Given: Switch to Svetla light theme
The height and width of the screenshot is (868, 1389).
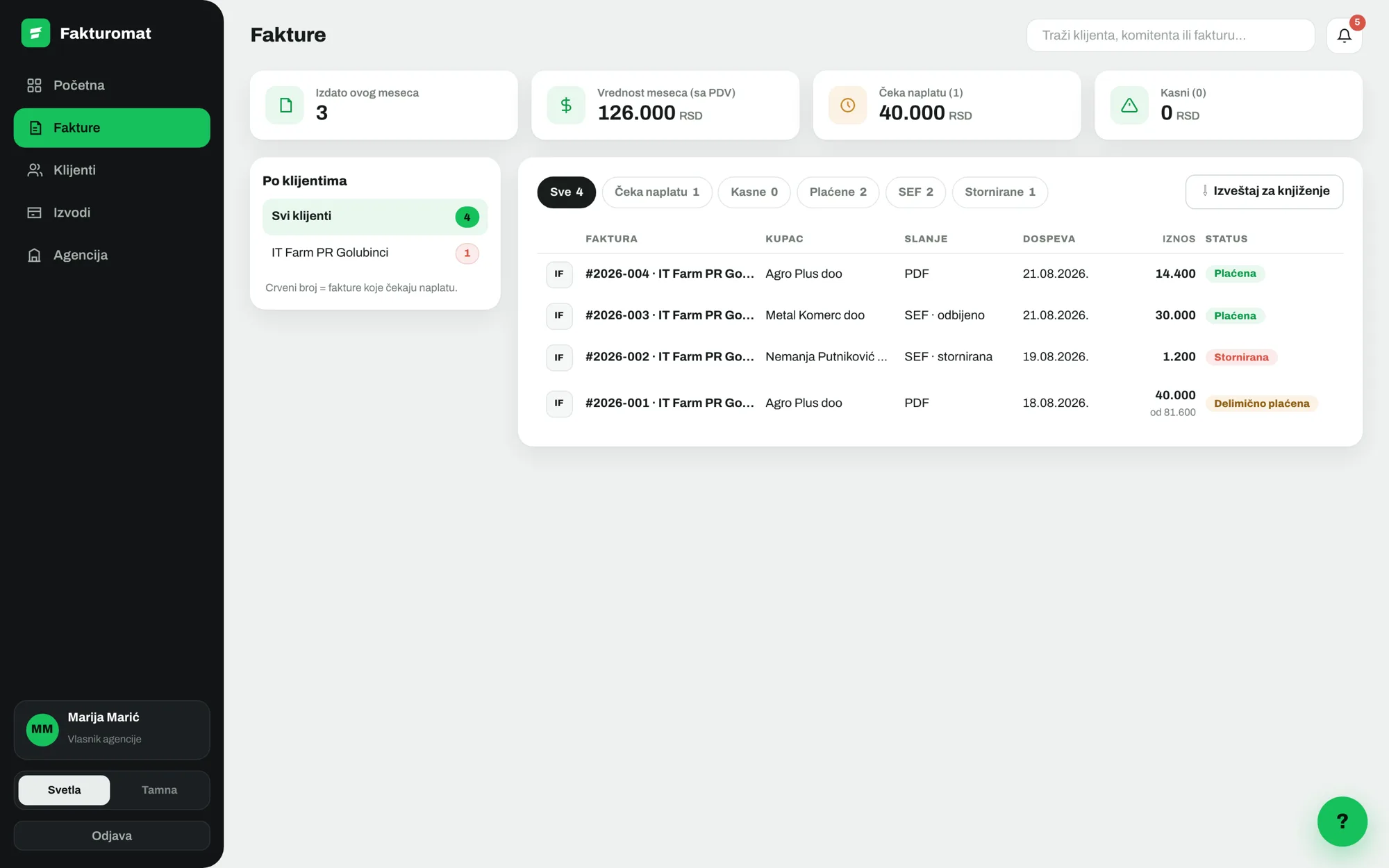Looking at the screenshot, I should (x=64, y=790).
